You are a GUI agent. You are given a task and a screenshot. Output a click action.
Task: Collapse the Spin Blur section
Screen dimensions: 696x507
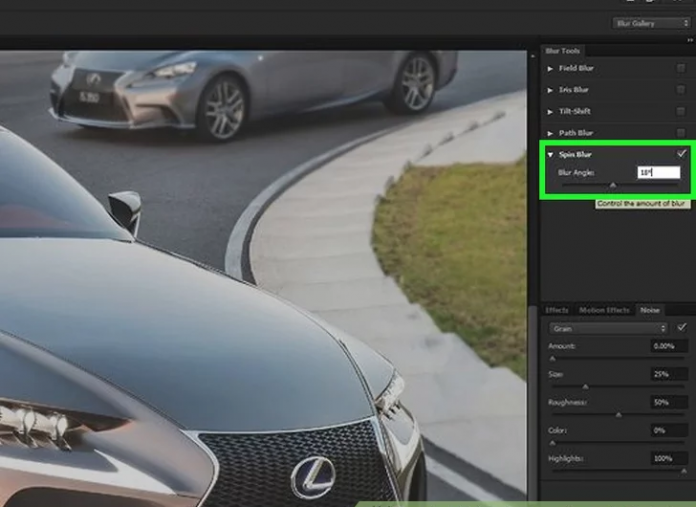tap(550, 154)
